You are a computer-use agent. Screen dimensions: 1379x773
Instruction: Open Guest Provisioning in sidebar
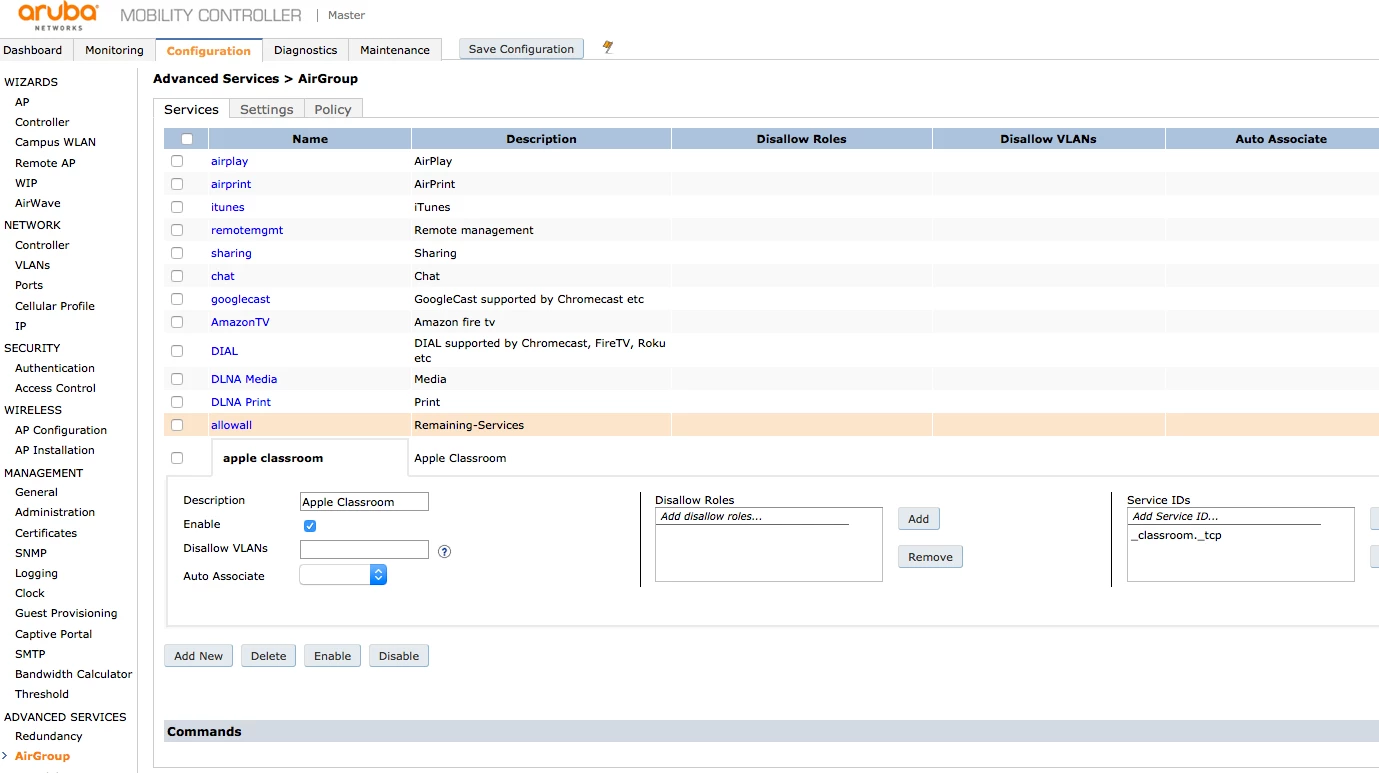(x=66, y=613)
